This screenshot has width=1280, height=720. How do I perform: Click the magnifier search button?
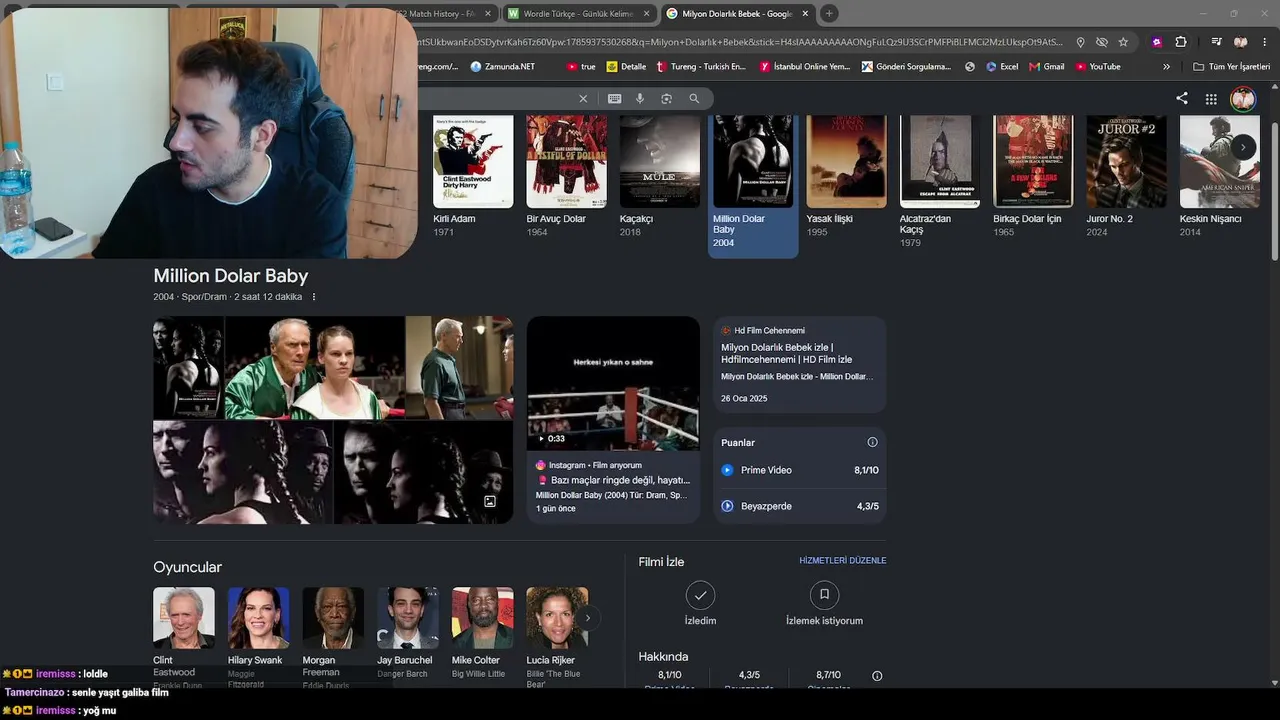(694, 99)
